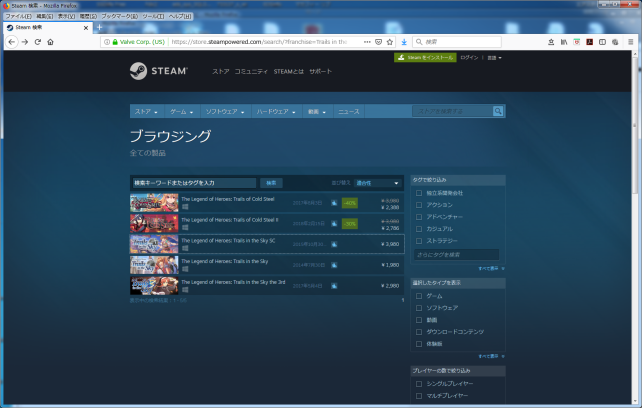Click the ログイン link
642x408 pixels.
tap(469, 58)
